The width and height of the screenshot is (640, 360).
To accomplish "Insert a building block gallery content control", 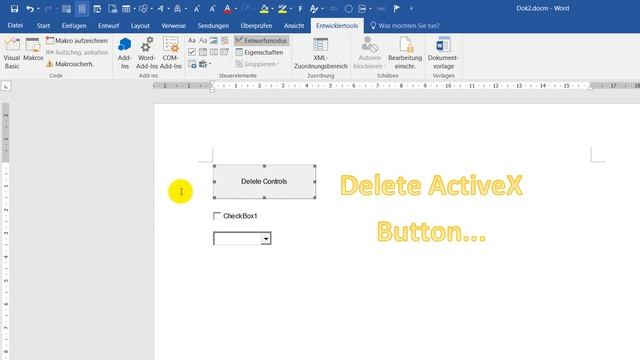I will [224, 40].
